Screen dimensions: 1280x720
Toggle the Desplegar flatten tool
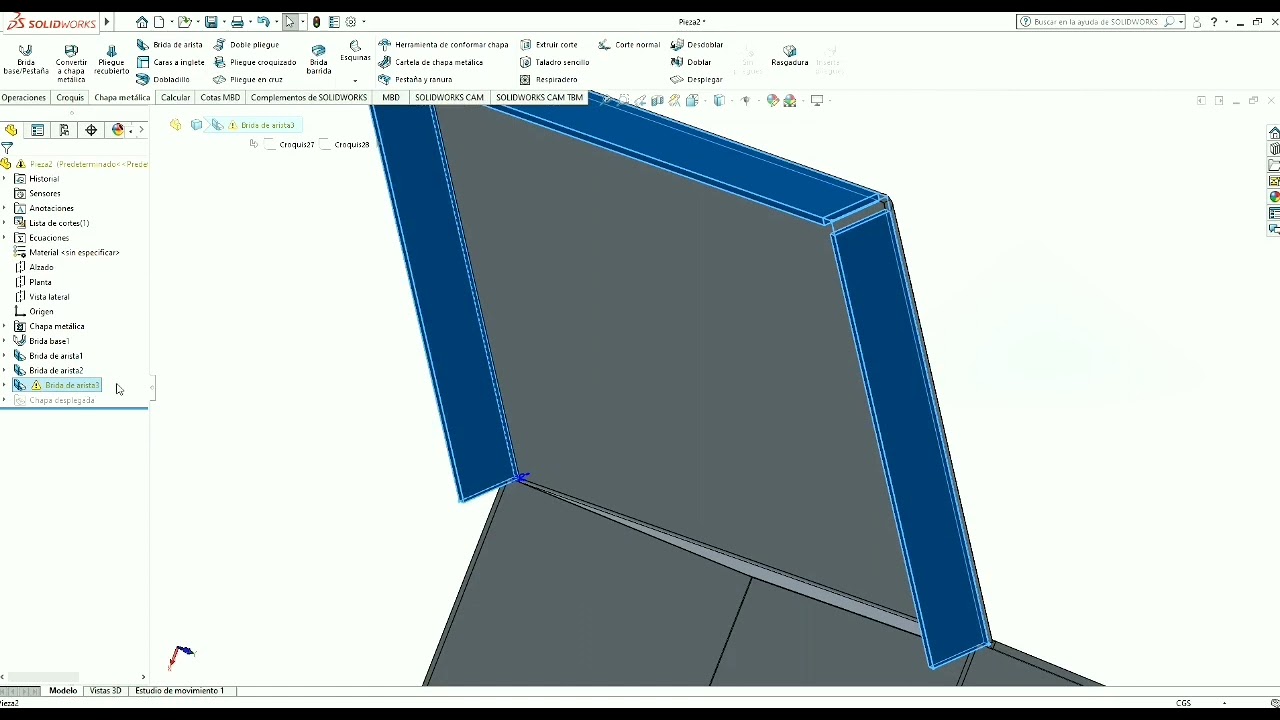[697, 80]
